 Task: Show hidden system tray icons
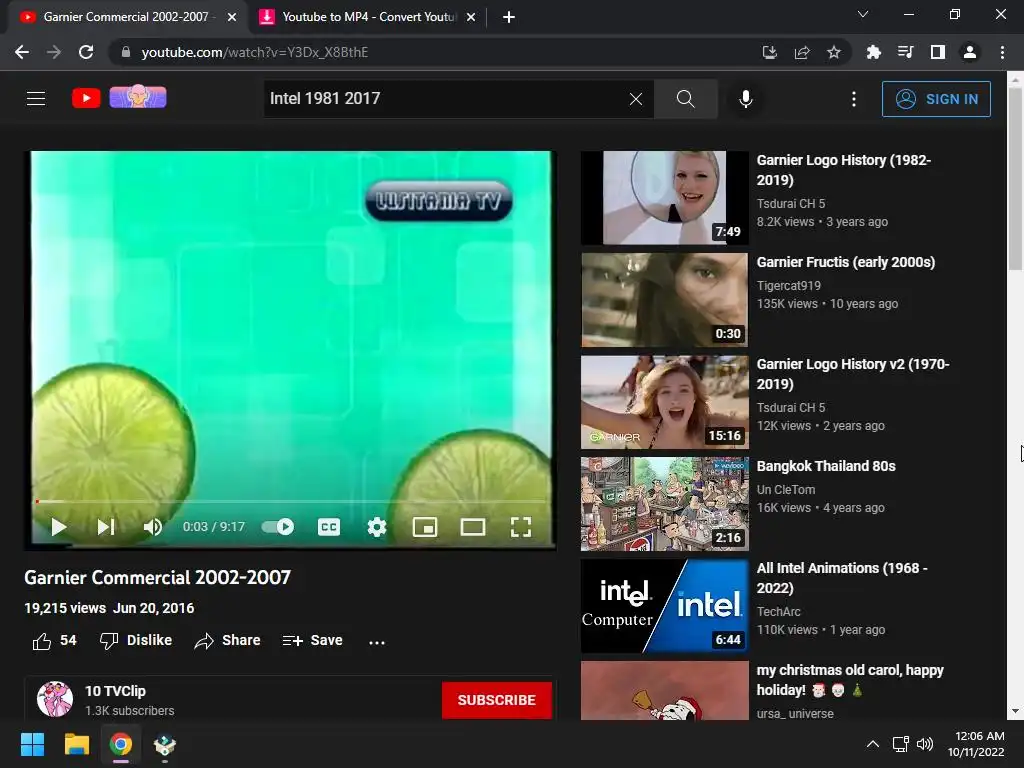coord(872,744)
